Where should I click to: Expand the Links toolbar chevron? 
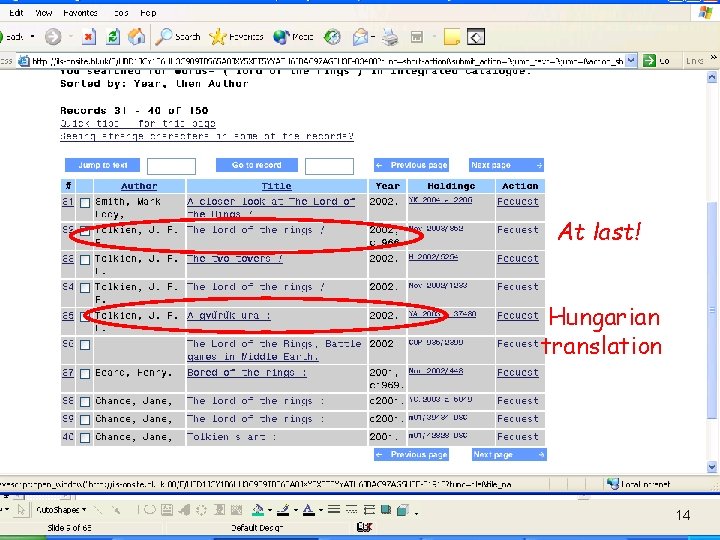coord(713,57)
